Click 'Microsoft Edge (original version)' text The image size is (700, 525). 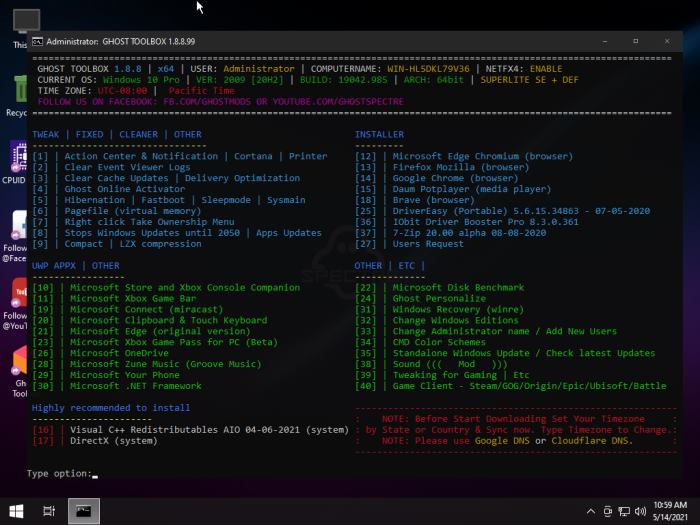[x=160, y=331]
